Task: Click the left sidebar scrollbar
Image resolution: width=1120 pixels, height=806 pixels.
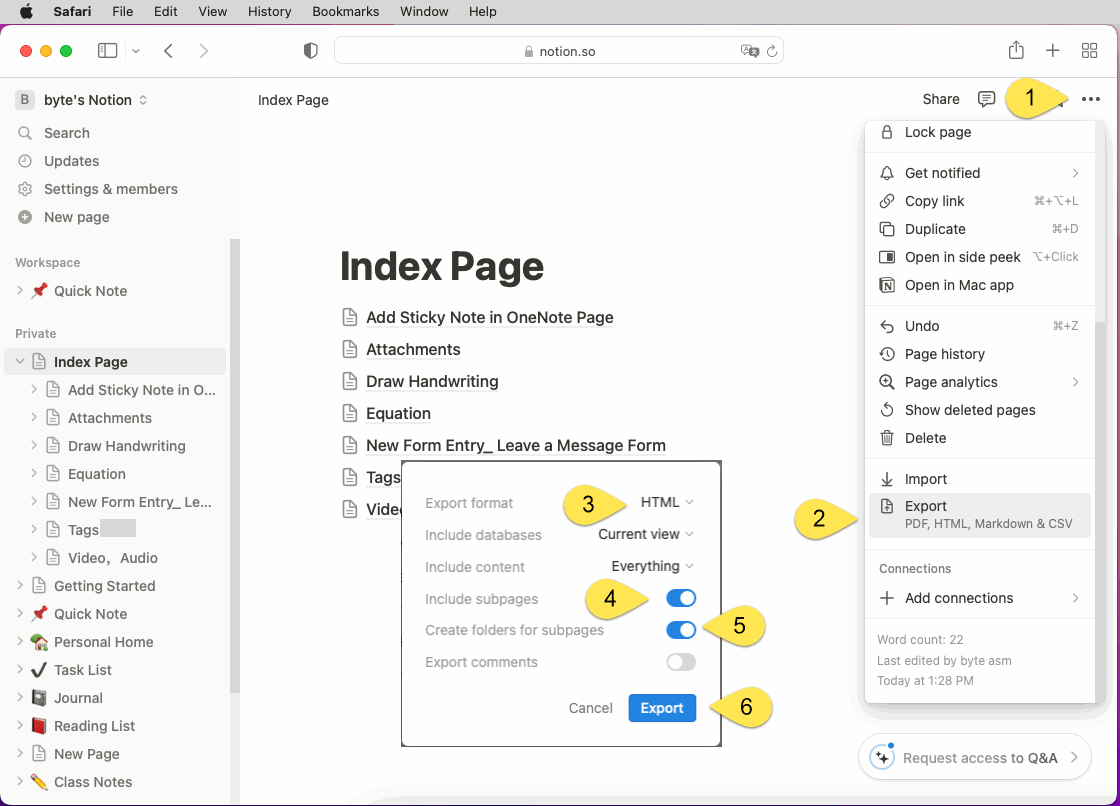Action: (x=234, y=465)
